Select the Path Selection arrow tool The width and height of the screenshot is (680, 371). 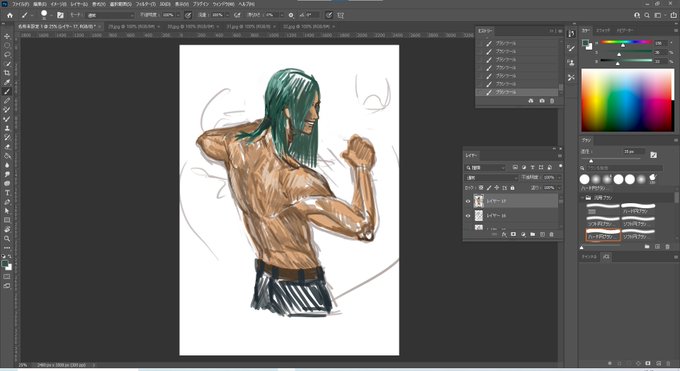[7, 211]
